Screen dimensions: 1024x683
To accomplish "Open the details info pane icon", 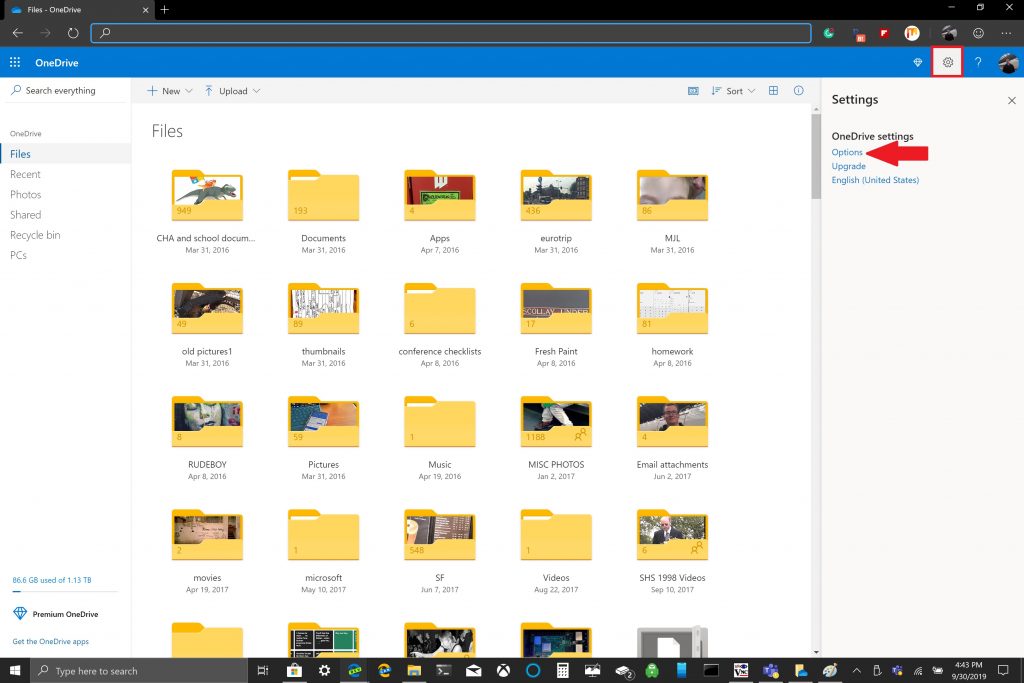I will pyautogui.click(x=798, y=91).
